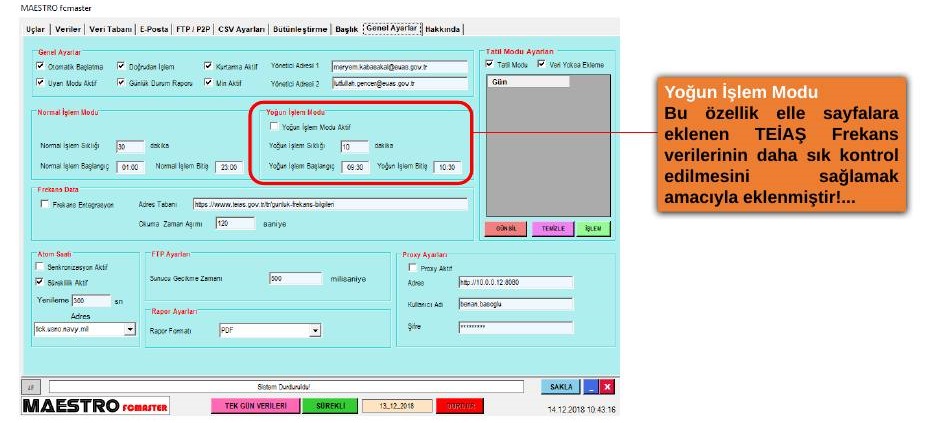
Task: Click the green İŞLEM button
Action: pos(593,229)
